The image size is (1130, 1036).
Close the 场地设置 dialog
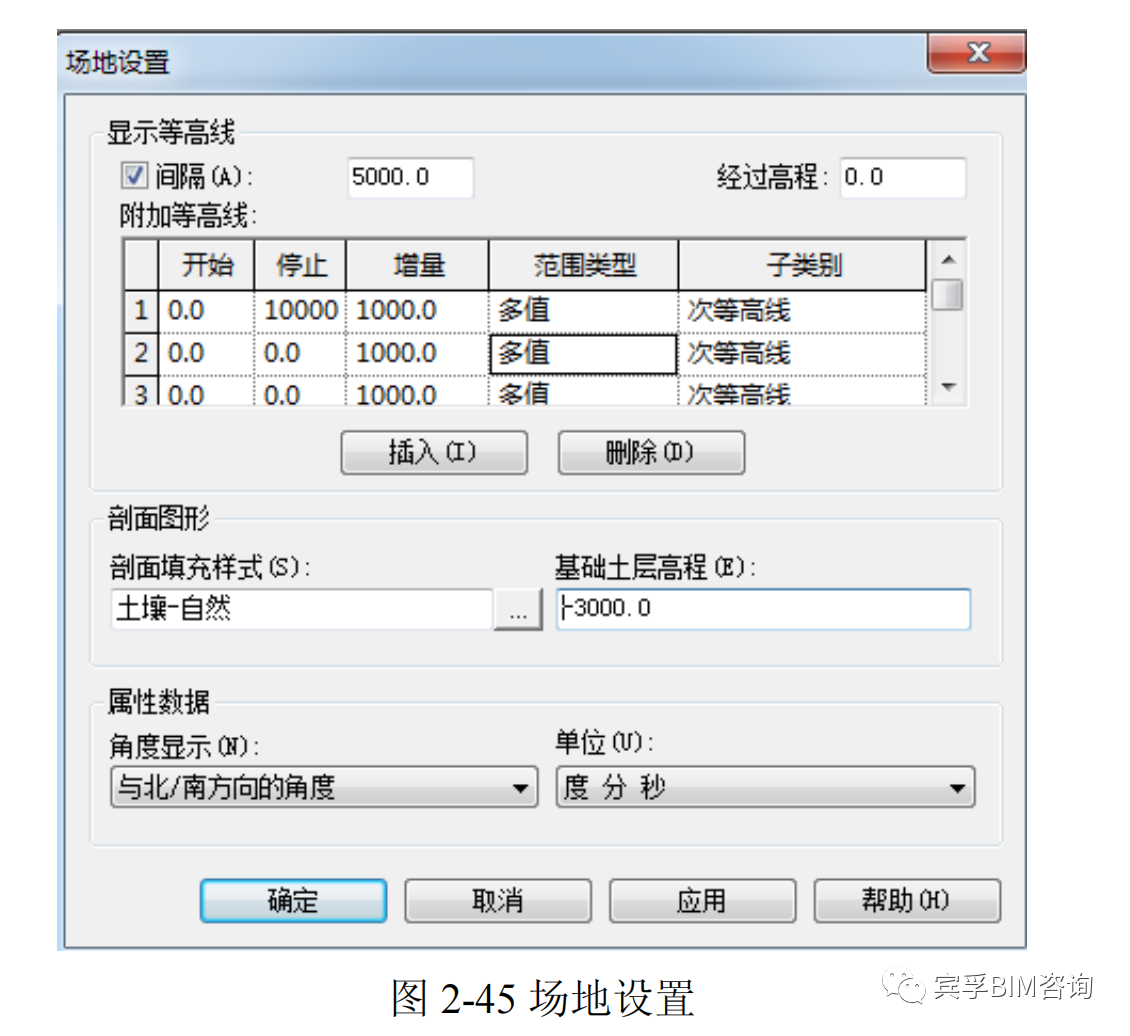(977, 53)
